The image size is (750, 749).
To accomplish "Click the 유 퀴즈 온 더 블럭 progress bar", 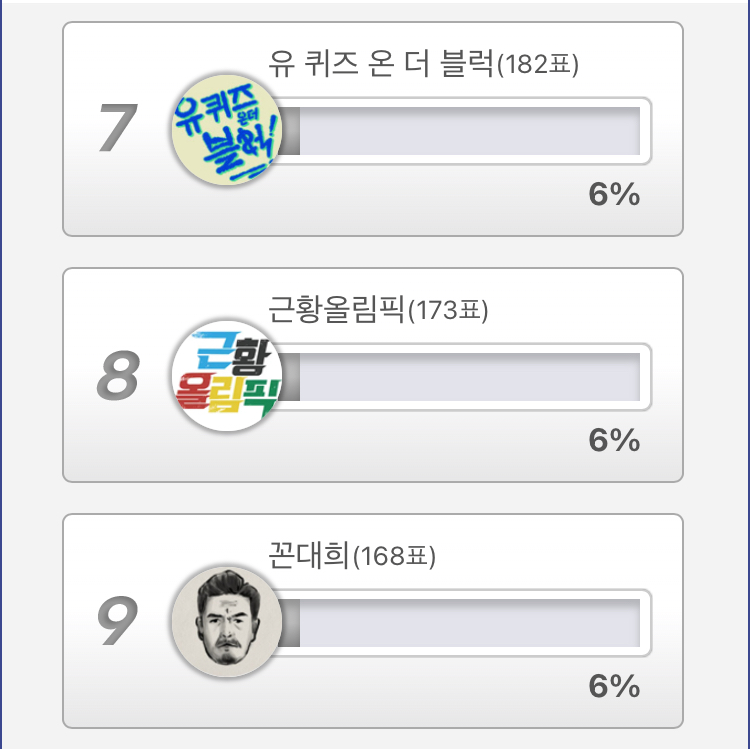I will click(x=470, y=131).
